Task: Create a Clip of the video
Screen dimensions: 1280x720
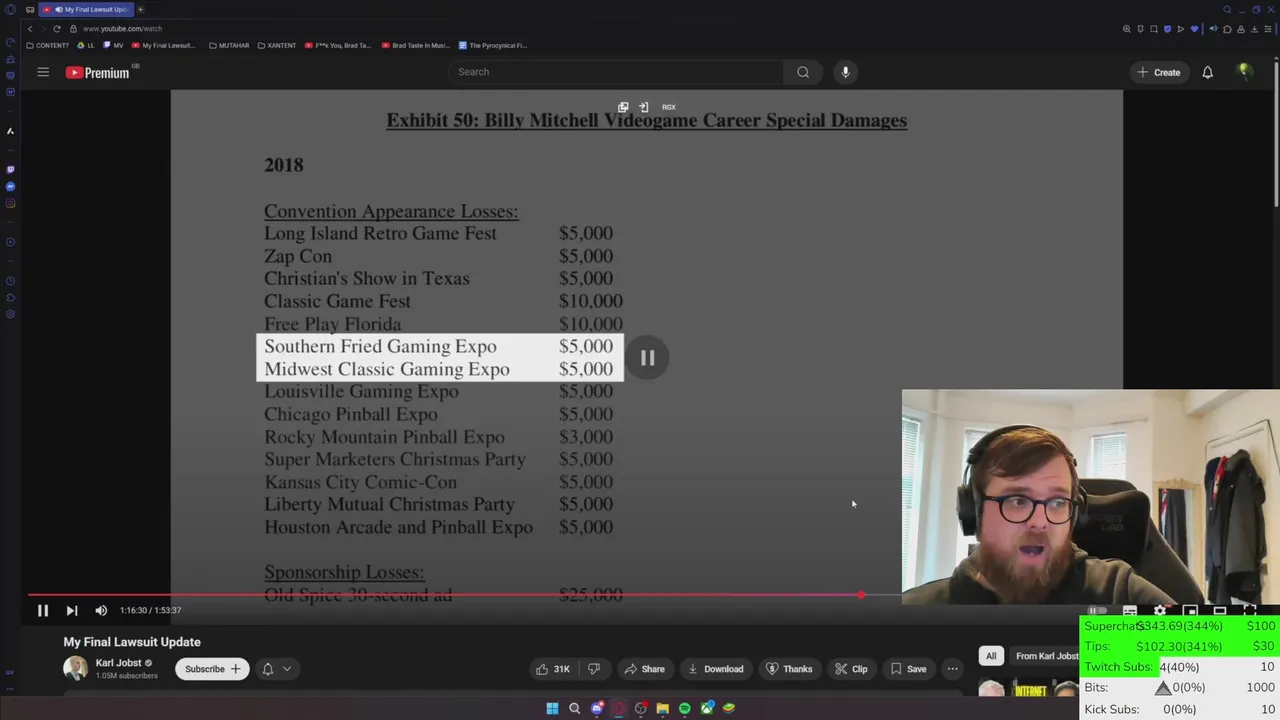Action: [x=851, y=669]
